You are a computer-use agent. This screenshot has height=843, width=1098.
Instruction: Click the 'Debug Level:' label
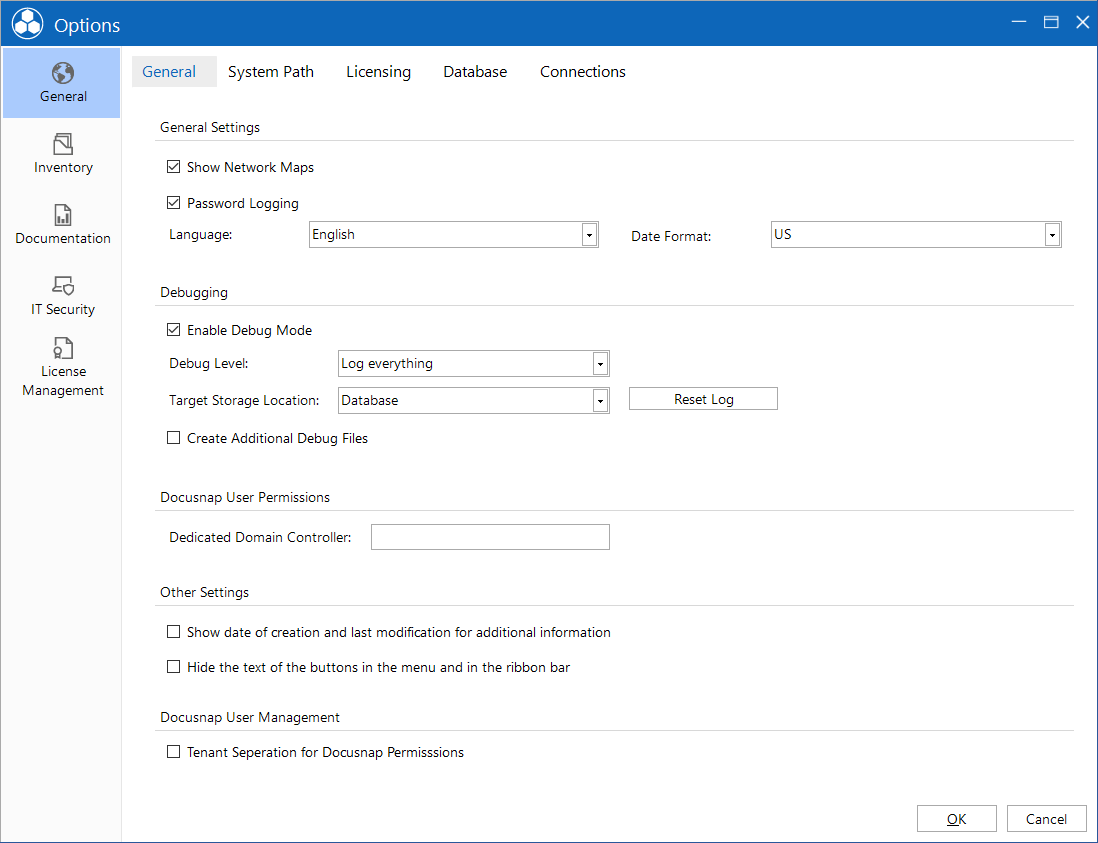(209, 363)
